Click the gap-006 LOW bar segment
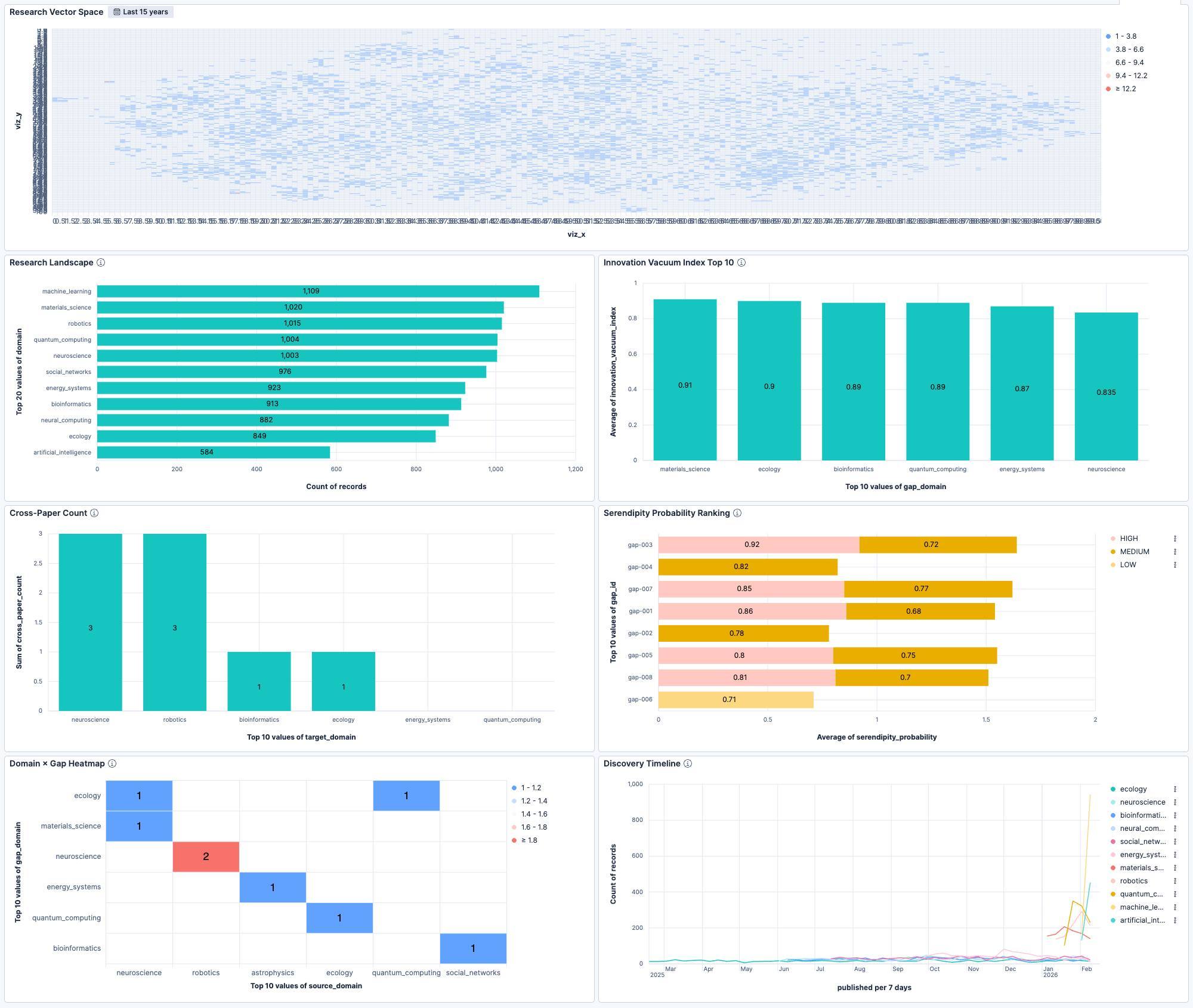Viewport: 1193px width, 1008px height. point(735,700)
